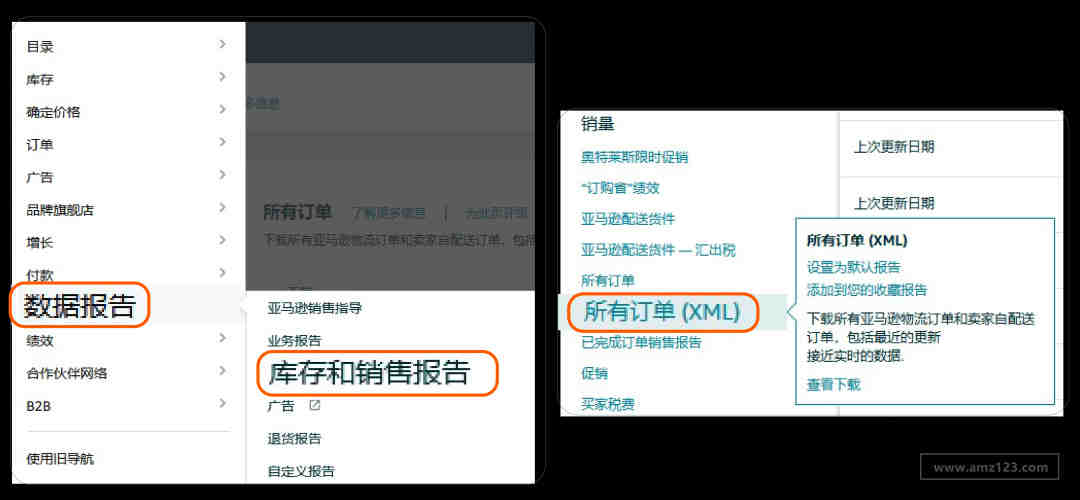Expand the 库存 menu chevron
Image resolution: width=1080 pixels, height=500 pixels.
click(x=222, y=77)
